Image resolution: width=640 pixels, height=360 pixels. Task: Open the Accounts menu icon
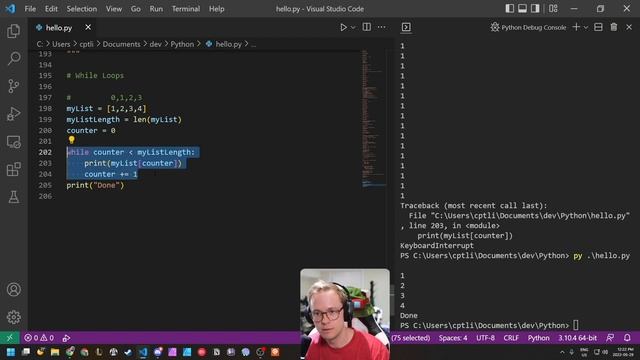(x=13, y=289)
